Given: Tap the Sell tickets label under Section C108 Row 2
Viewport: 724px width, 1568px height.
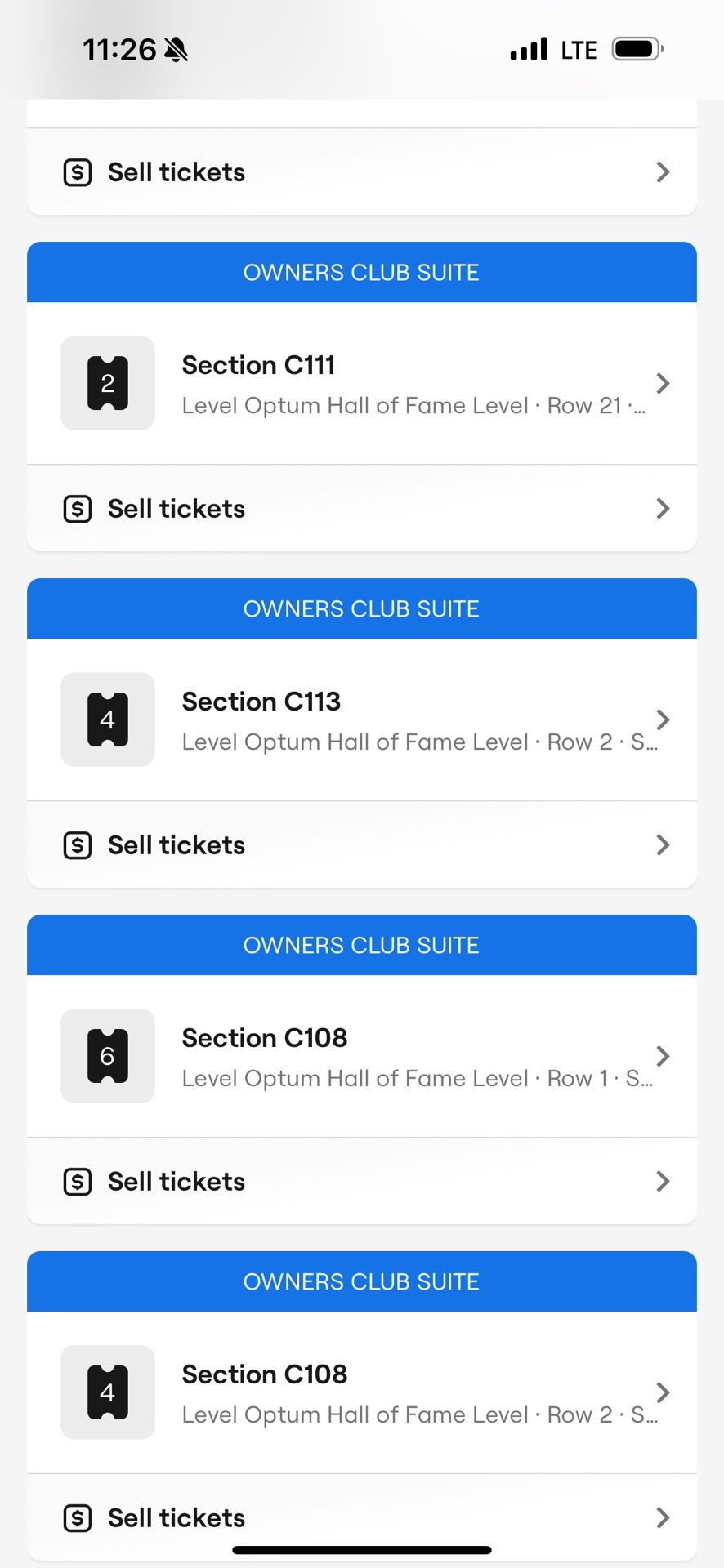Looking at the screenshot, I should coord(177,1518).
